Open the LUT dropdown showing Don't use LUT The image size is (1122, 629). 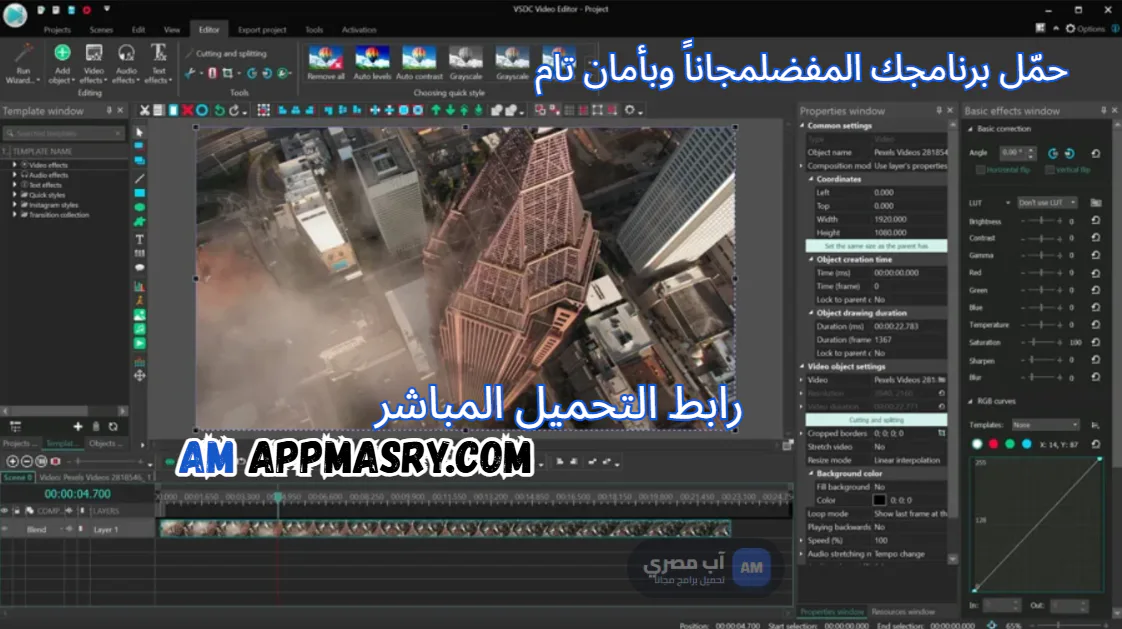coord(1047,203)
